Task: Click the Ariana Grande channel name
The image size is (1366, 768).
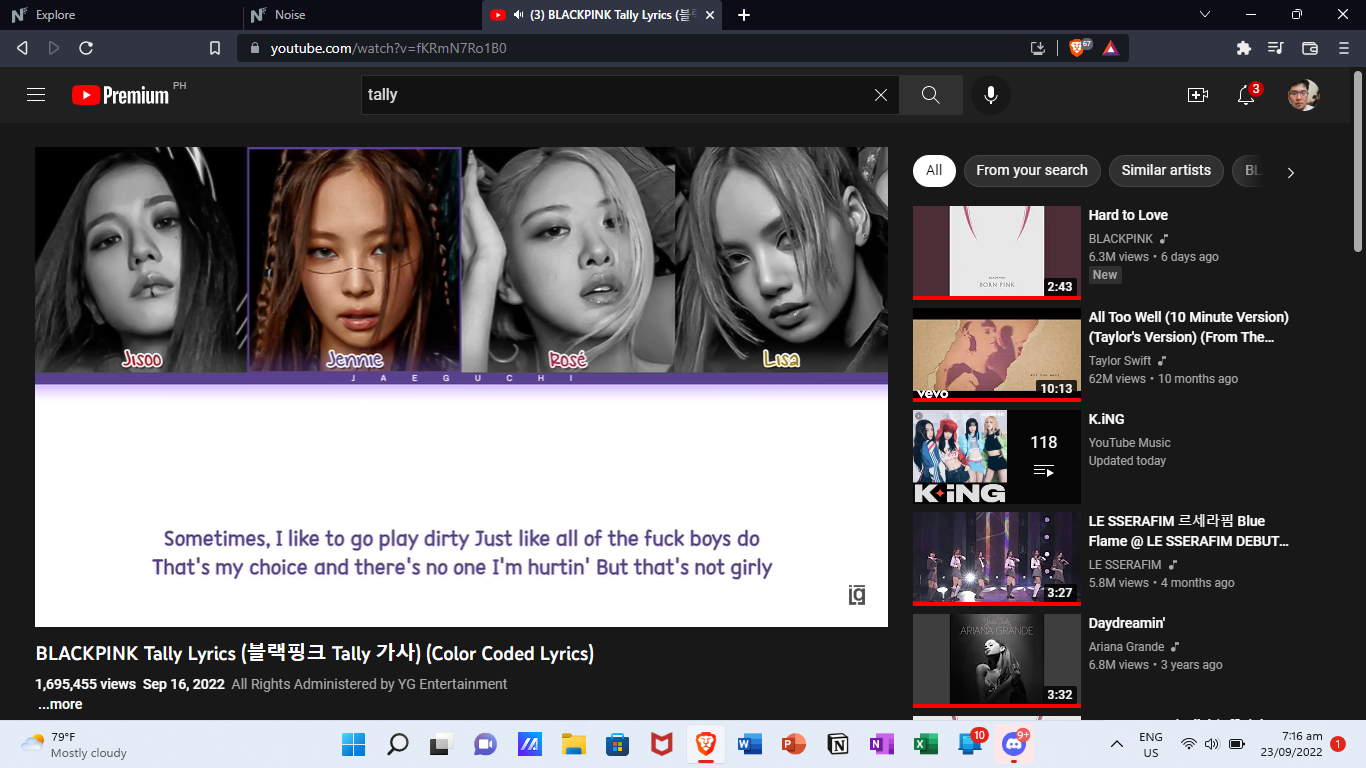Action: [x=1127, y=647]
